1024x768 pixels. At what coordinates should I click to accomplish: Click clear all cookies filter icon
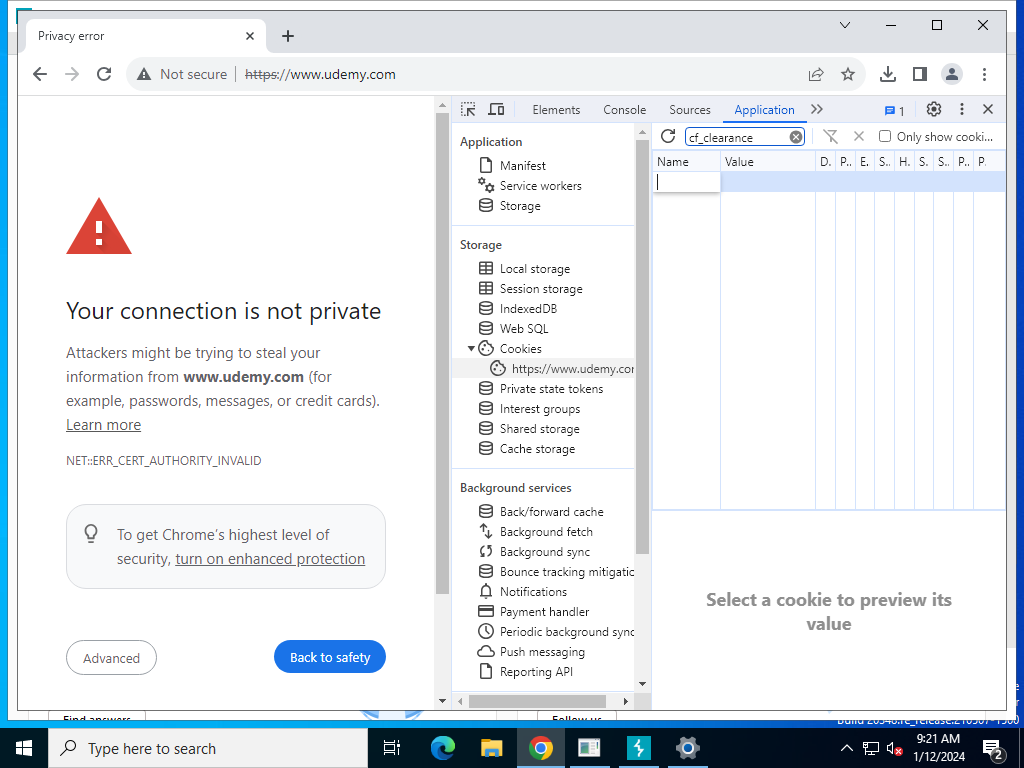point(830,136)
